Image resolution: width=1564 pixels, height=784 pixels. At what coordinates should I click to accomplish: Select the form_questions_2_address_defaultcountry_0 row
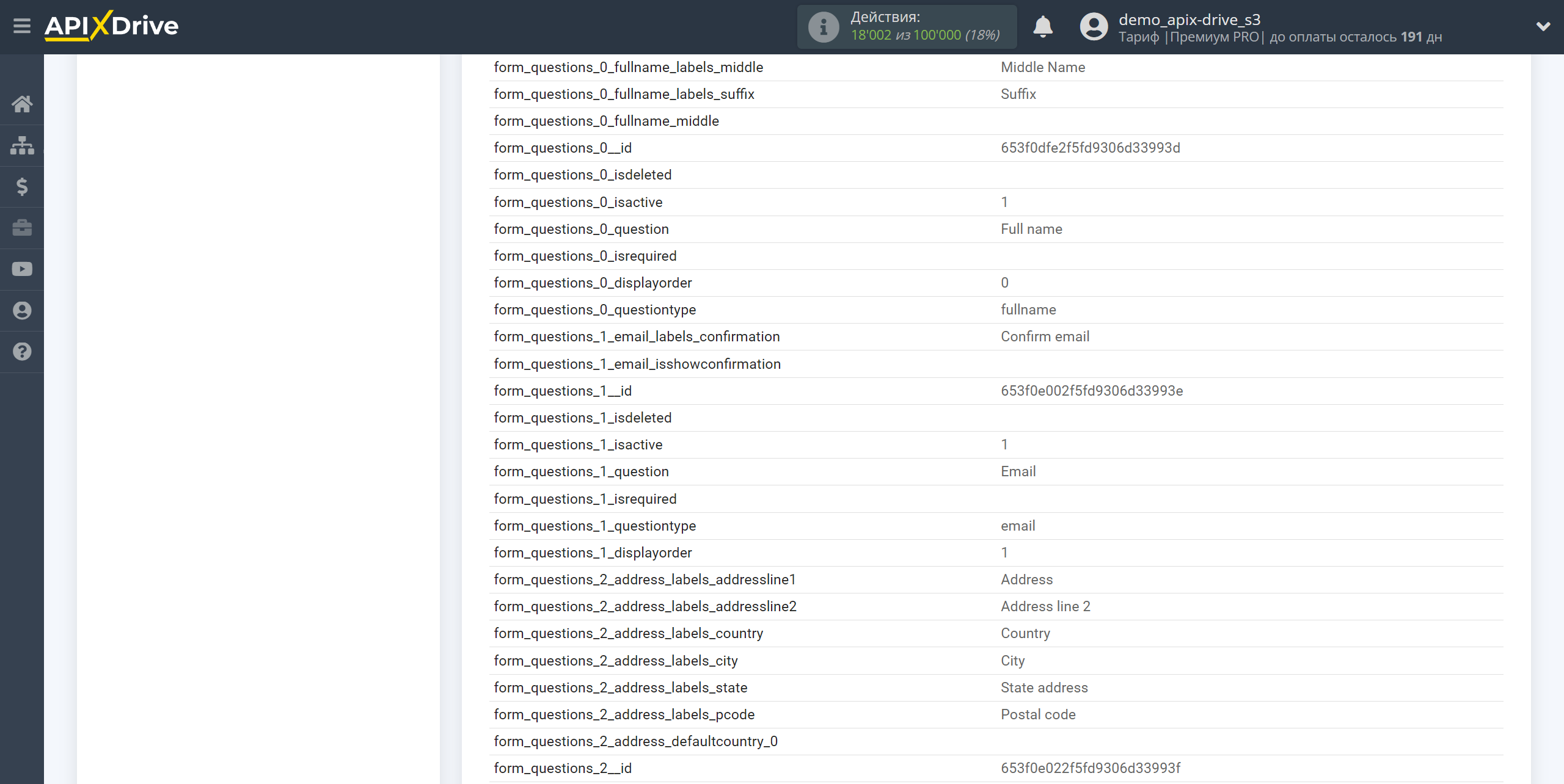pyautogui.click(x=996, y=741)
